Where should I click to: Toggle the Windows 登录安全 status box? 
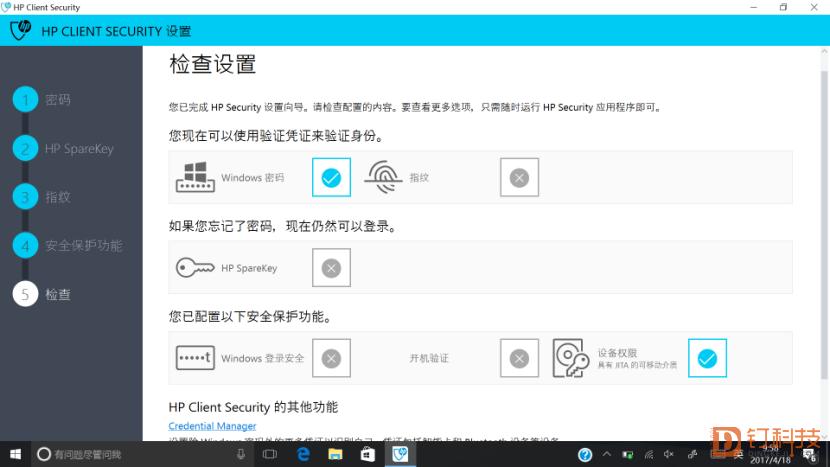coord(331,358)
